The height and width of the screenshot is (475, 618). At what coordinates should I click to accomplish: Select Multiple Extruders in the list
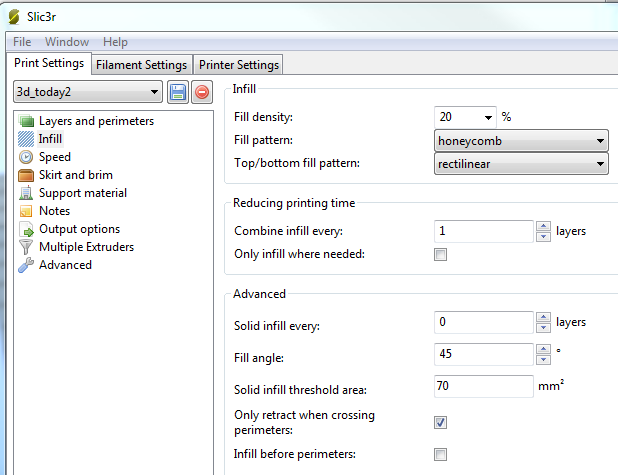coord(86,247)
